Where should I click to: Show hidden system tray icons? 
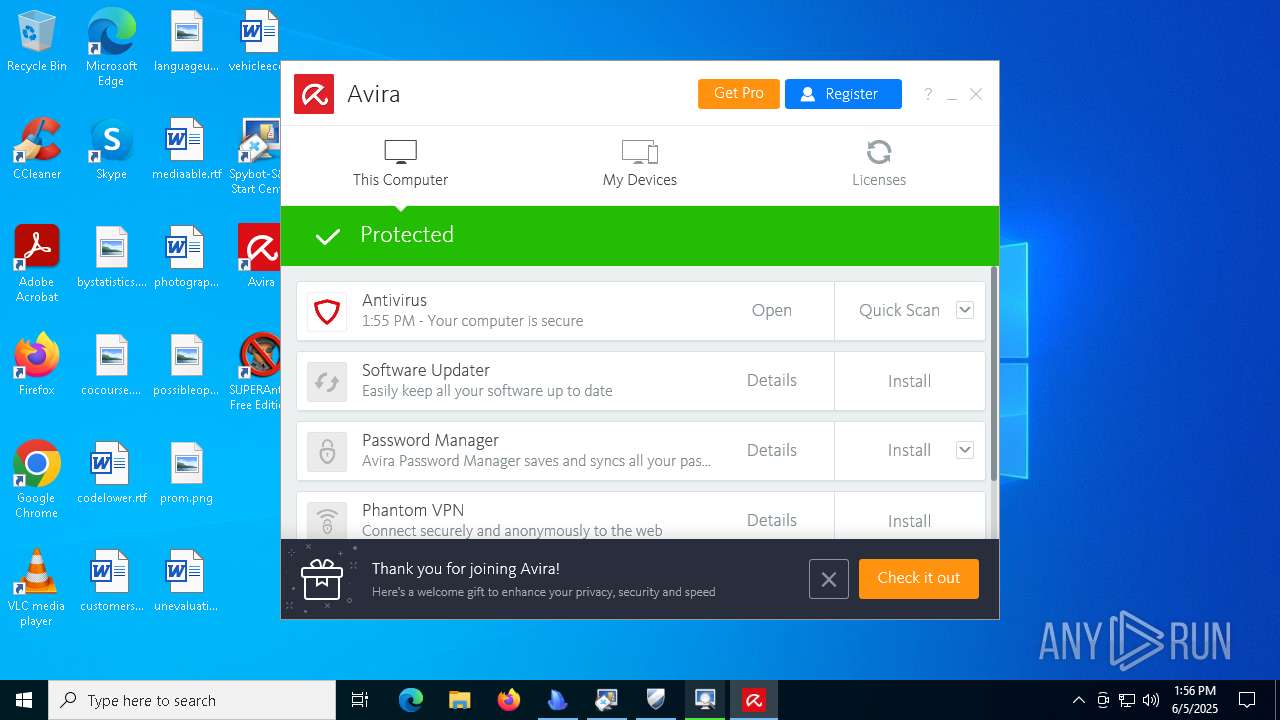tap(1078, 700)
